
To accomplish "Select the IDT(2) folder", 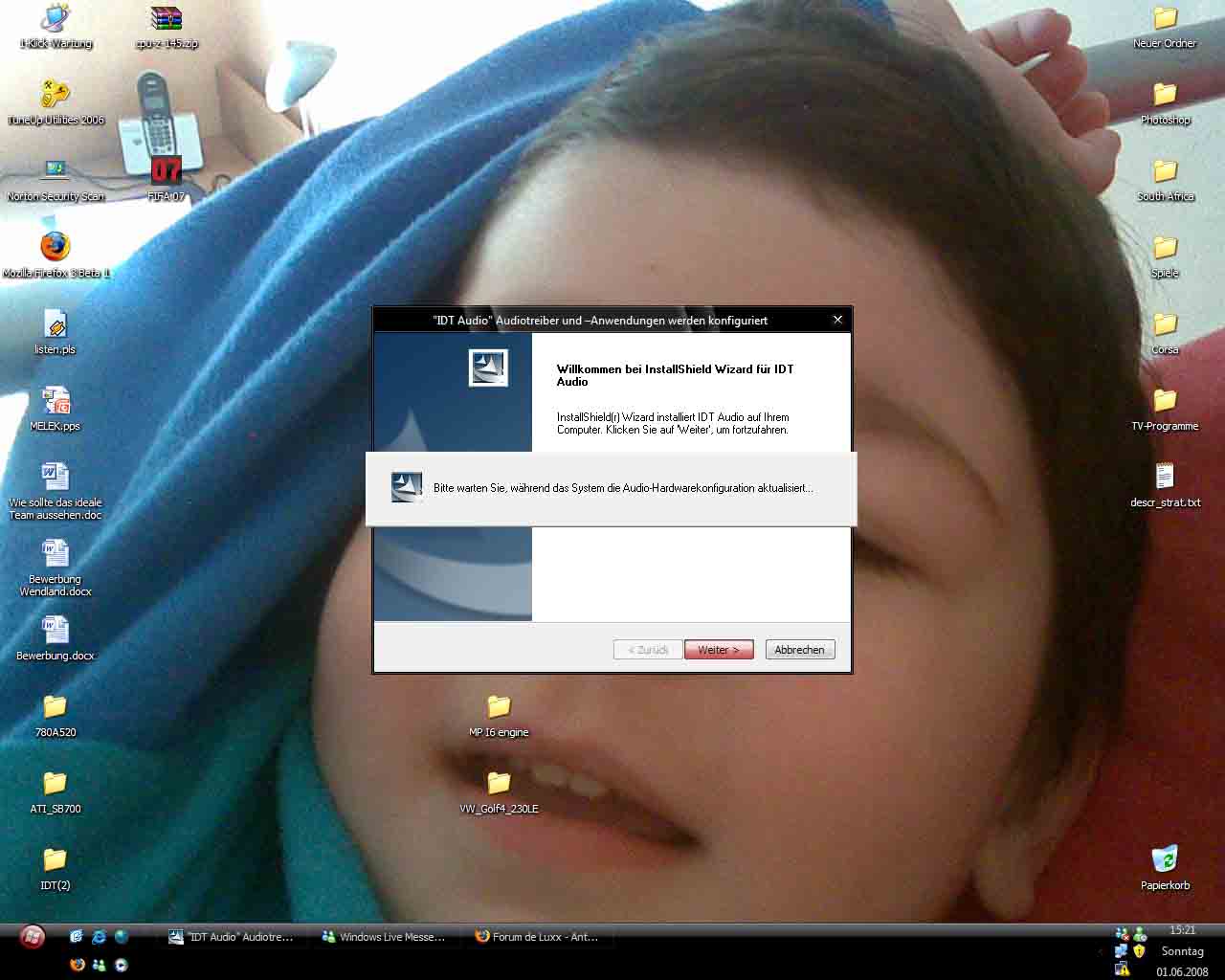I will [x=56, y=869].
